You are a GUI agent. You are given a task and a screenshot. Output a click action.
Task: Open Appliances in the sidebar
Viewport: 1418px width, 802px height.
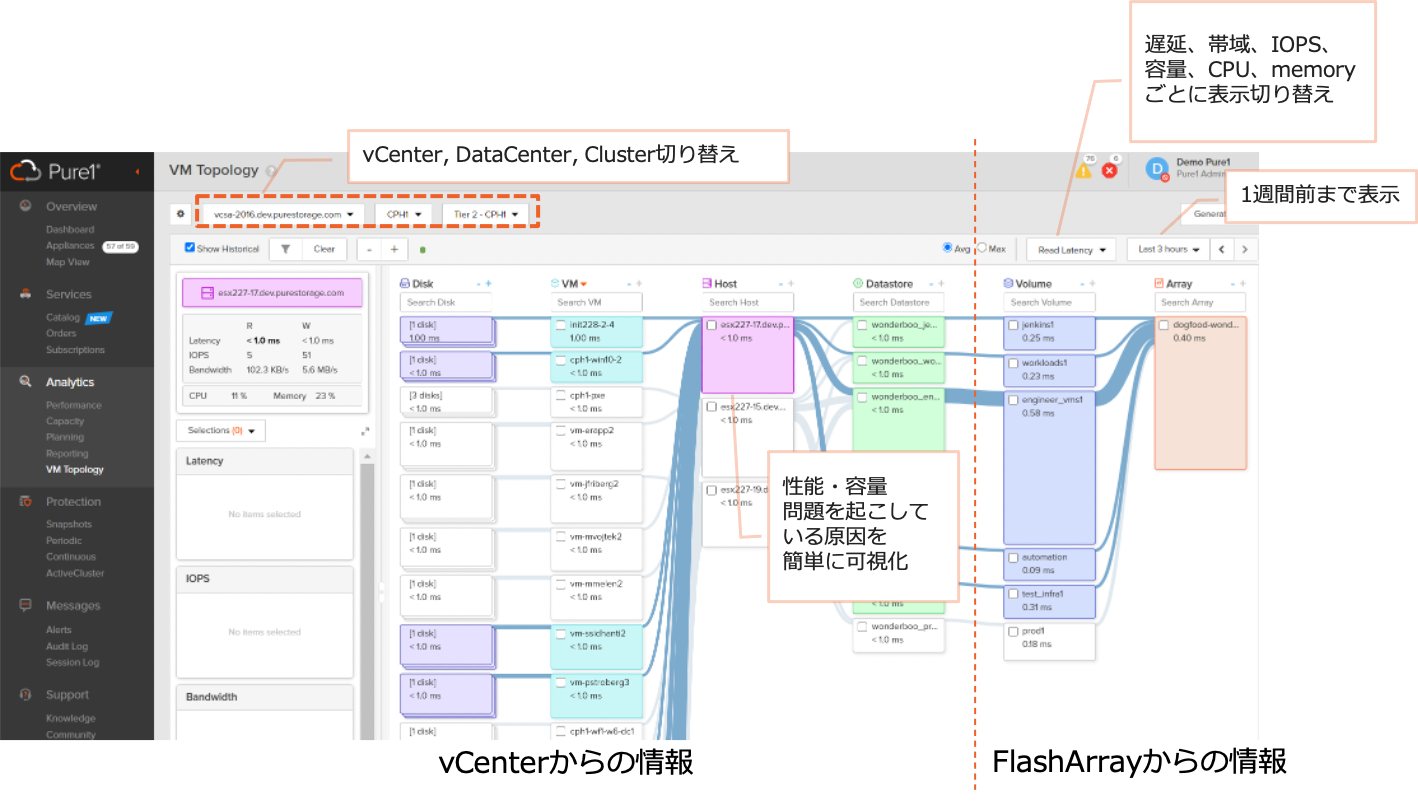point(70,245)
